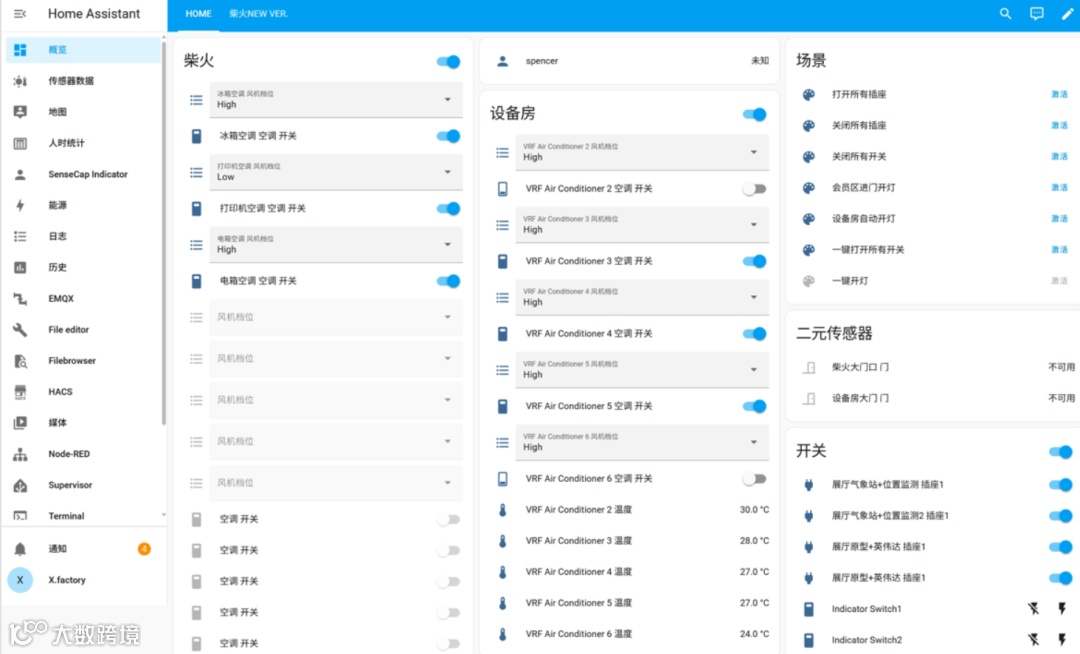Viewport: 1080px width, 654px height.
Task: Activate the 关闭所有开关 scene
Action: pyautogui.click(x=1059, y=156)
